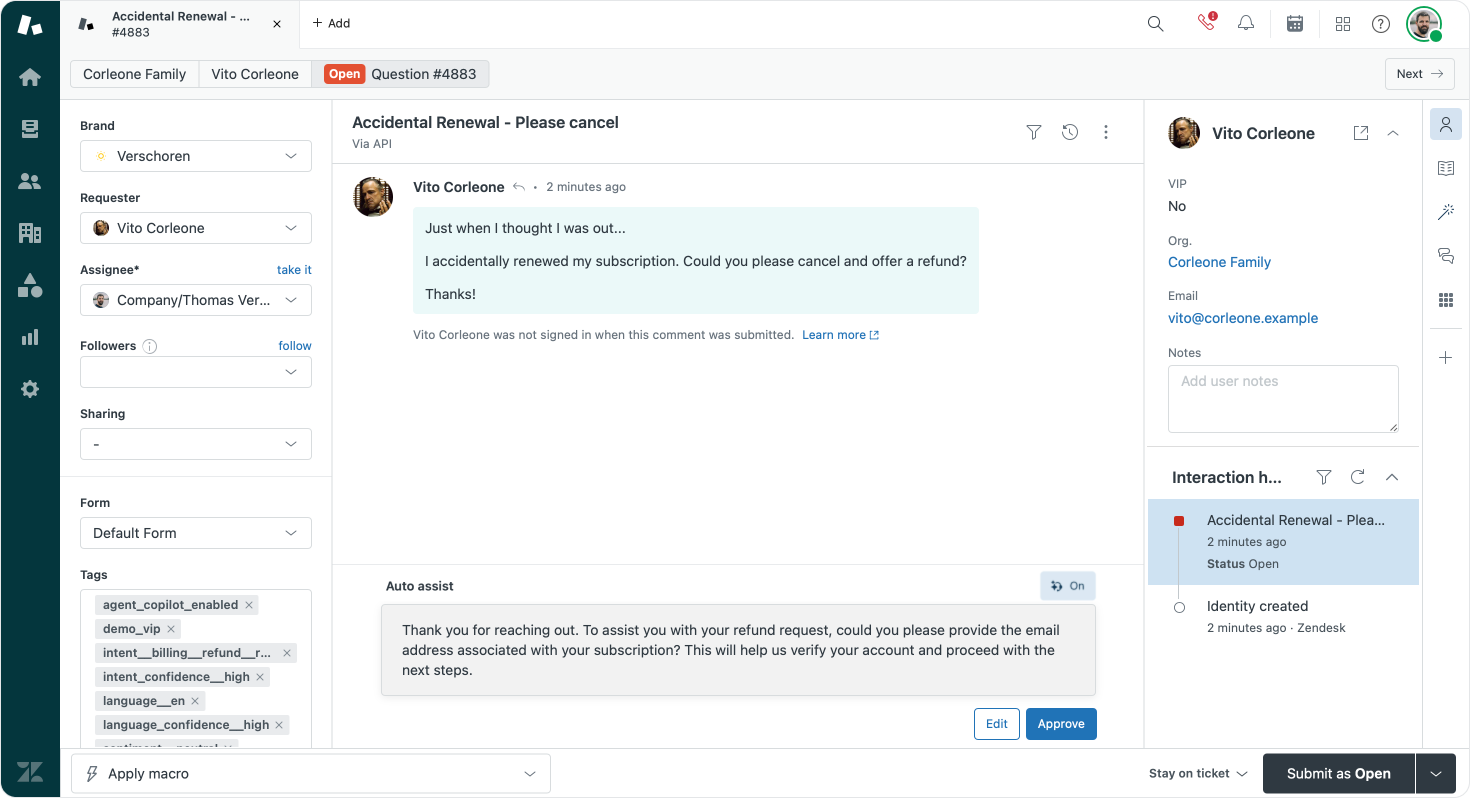This screenshot has height=798, width=1470.
Task: Collapse the Interaction history section
Action: tap(1392, 477)
